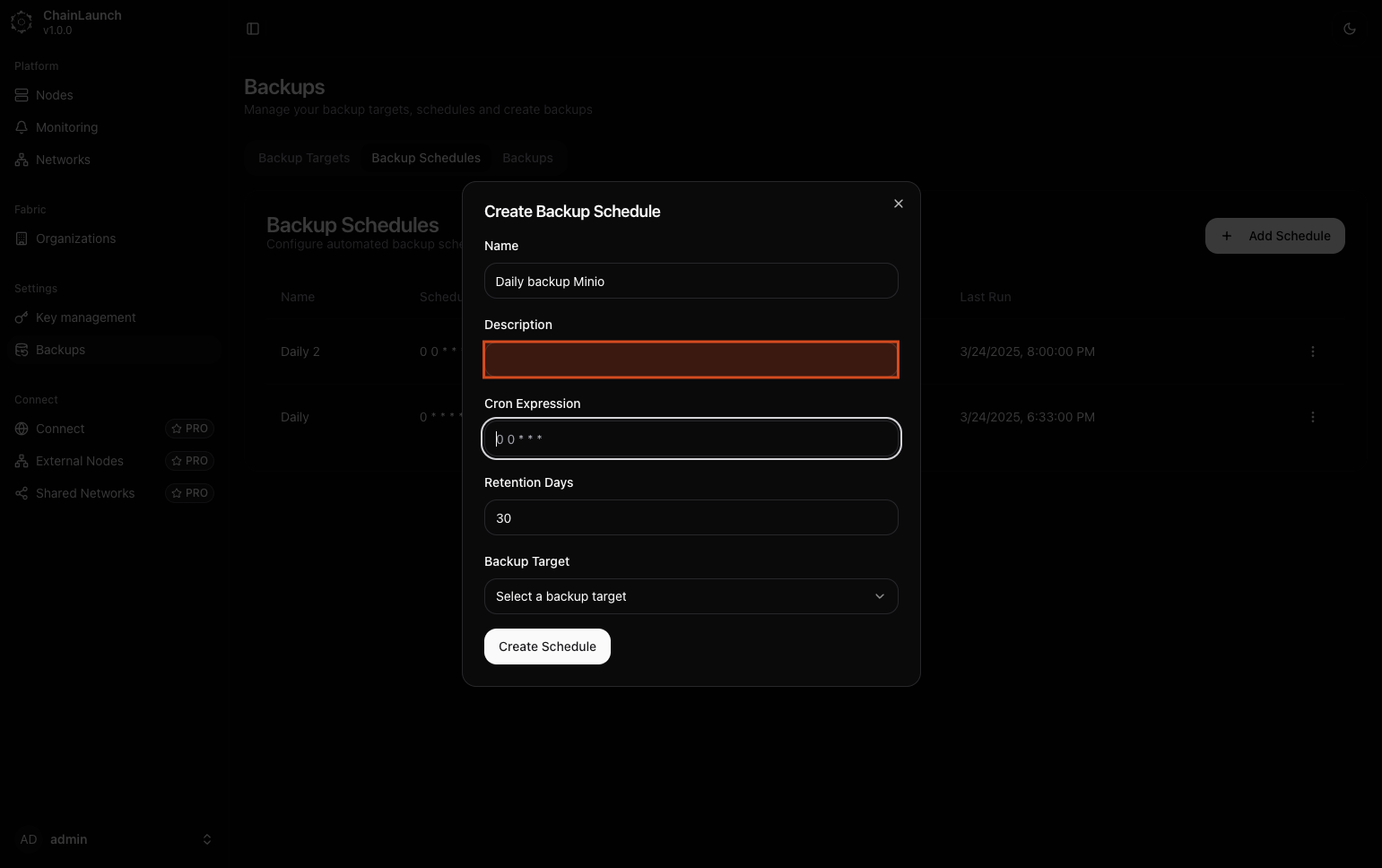This screenshot has width=1382, height=868.
Task: Open Nodes from sidebar
Action: 54,95
